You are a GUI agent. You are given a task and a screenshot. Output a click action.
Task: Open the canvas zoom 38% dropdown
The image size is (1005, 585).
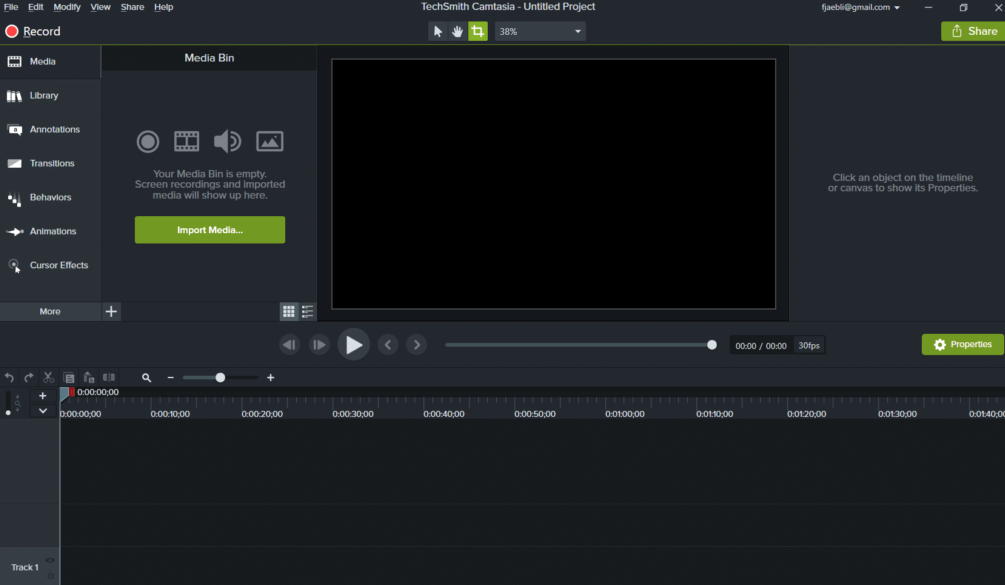[540, 31]
